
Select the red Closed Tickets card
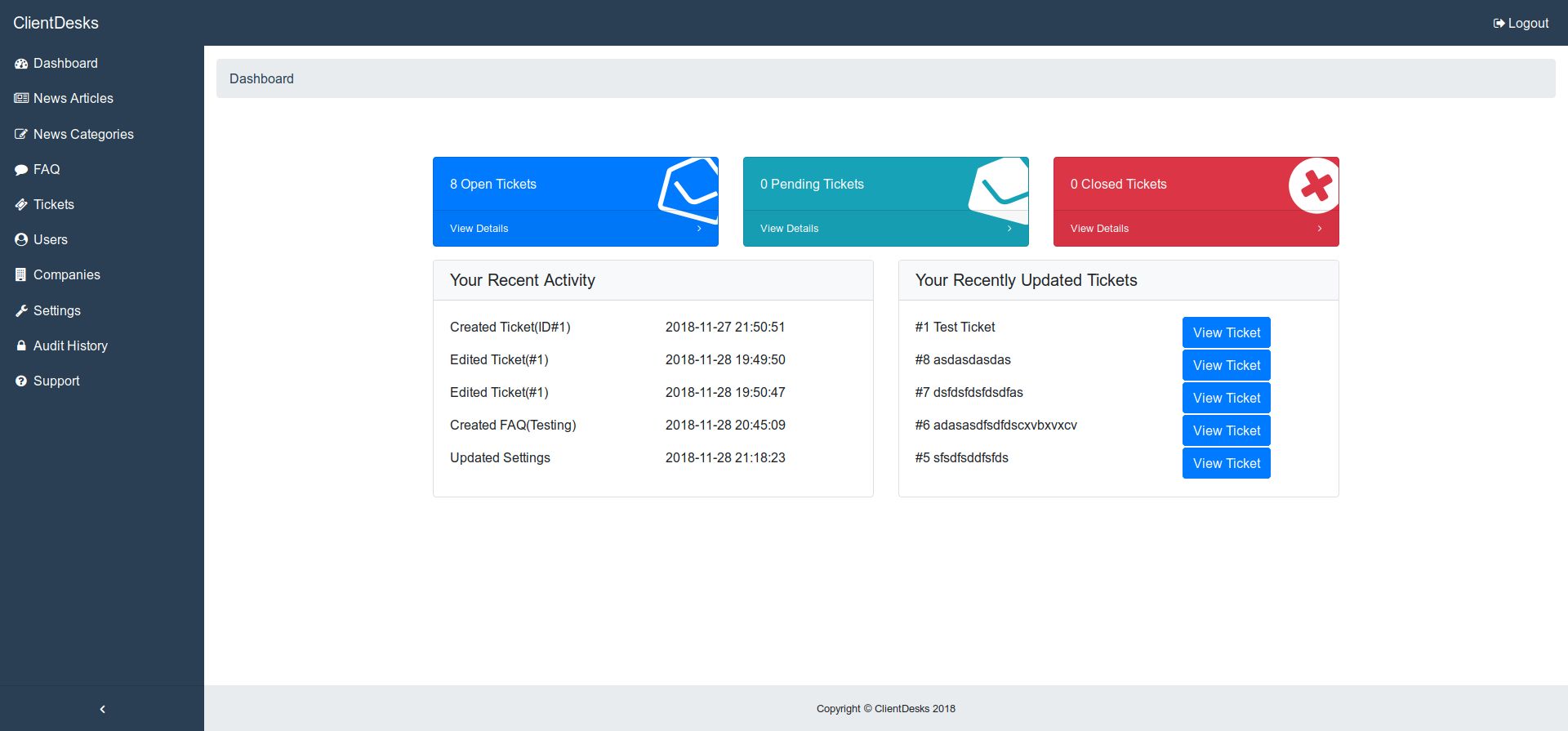1176,185
